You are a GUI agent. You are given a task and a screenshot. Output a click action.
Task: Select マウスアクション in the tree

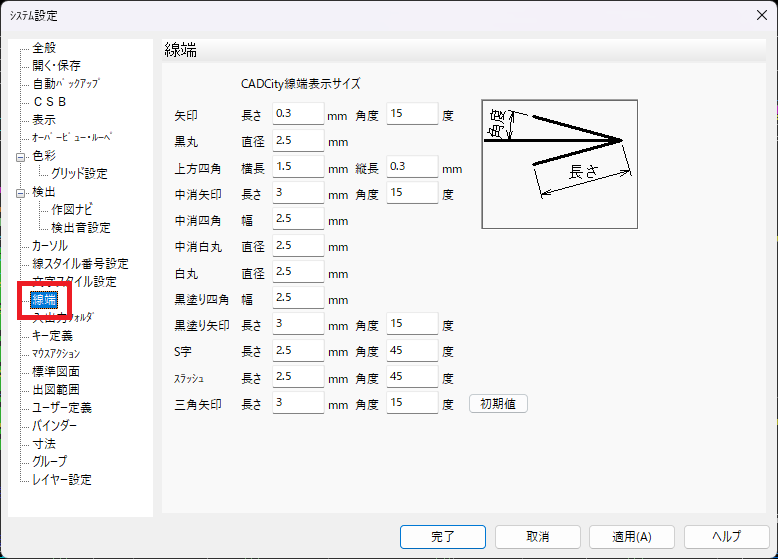click(x=56, y=354)
